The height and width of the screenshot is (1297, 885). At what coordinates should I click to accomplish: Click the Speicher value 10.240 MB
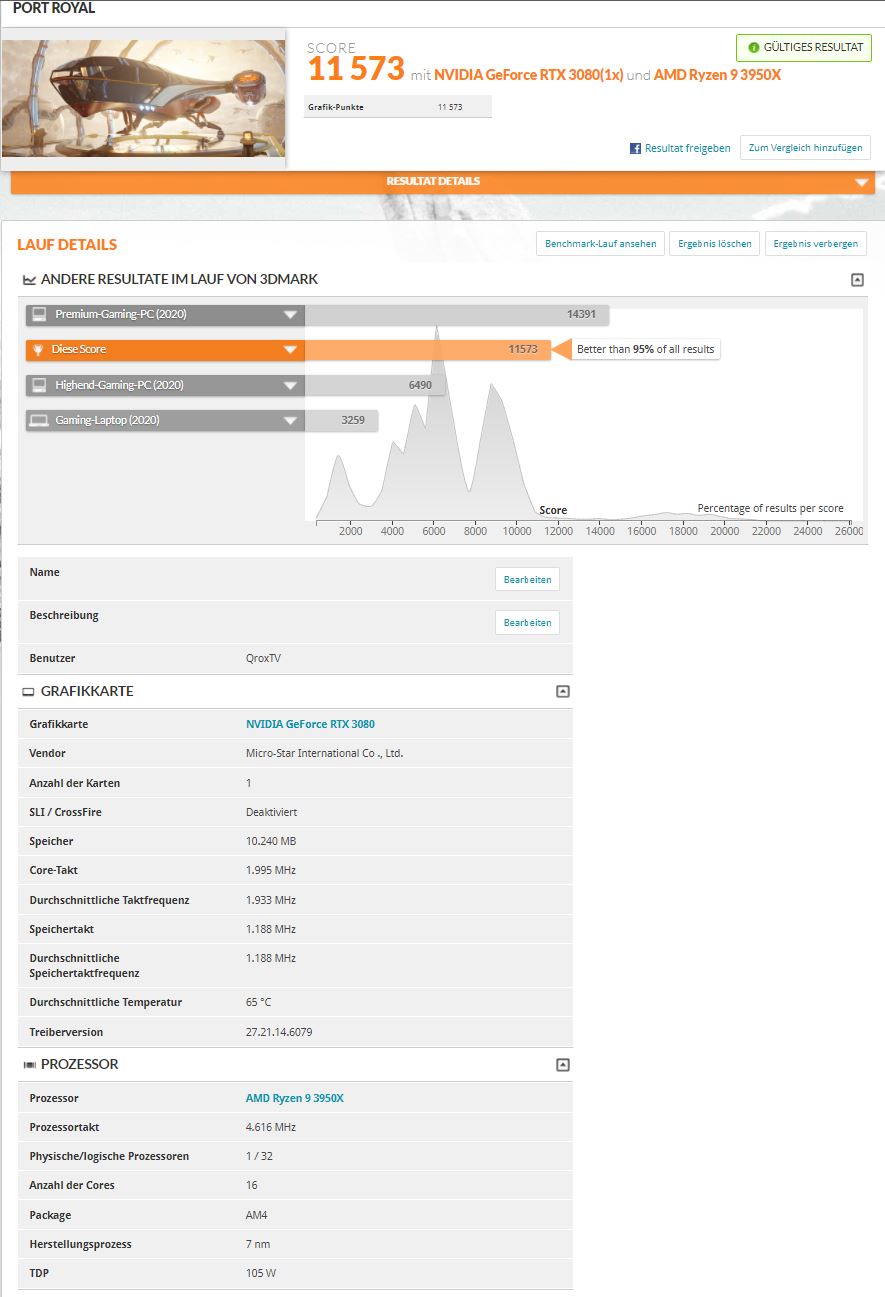(271, 841)
